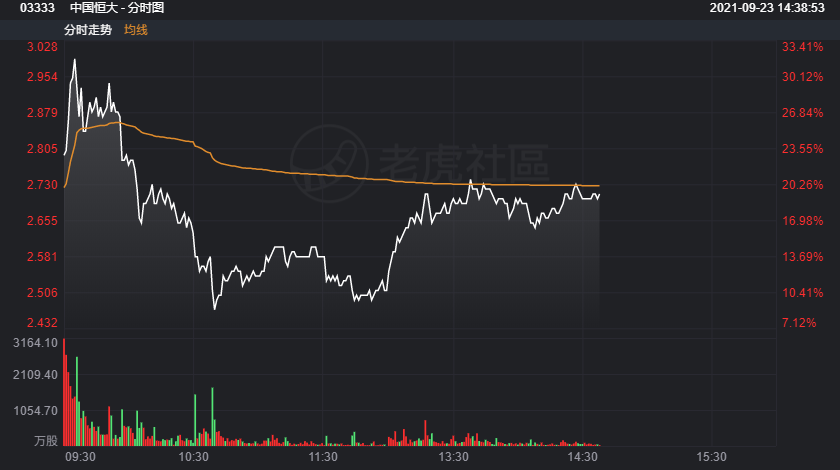Click the 老虎社區 watermark logo

pos(420,163)
